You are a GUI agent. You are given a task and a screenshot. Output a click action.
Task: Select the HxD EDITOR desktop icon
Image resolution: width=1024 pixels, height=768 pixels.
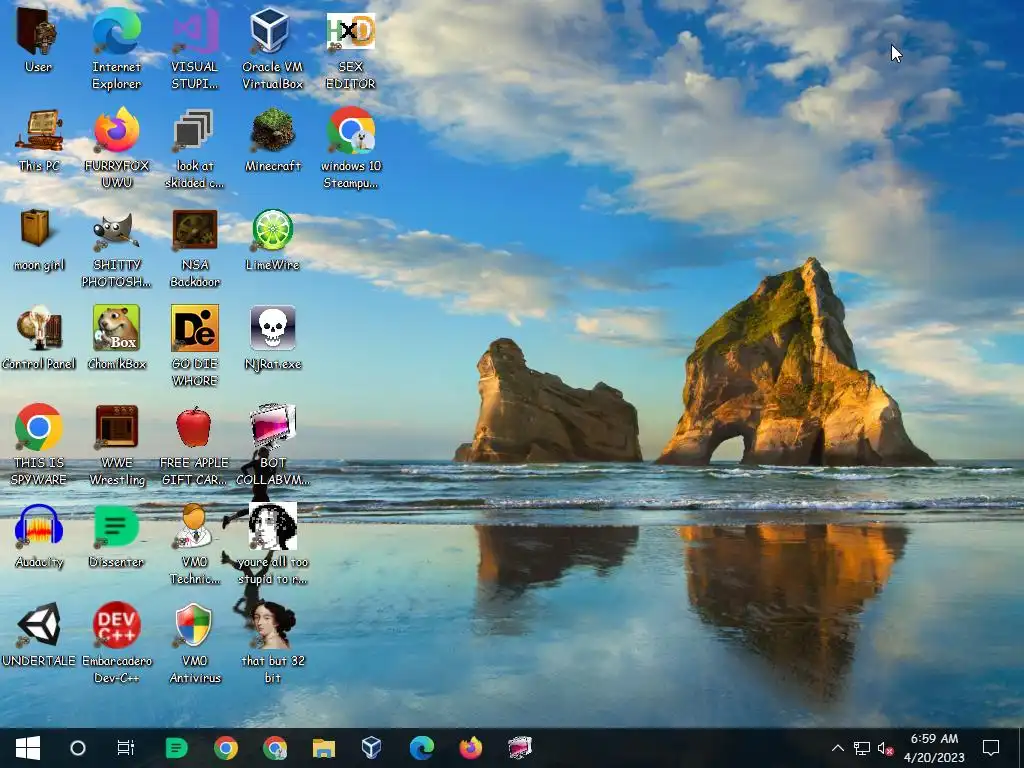(351, 49)
